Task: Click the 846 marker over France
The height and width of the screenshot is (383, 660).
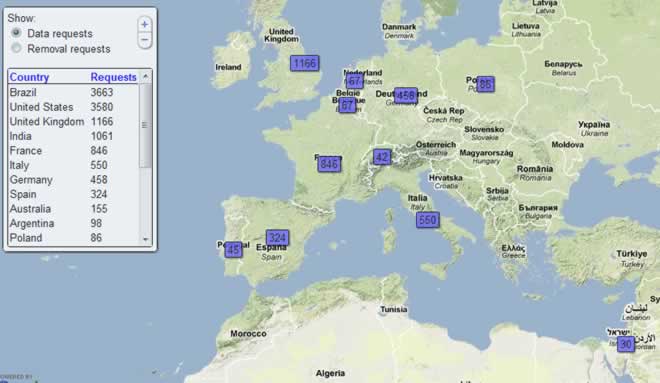Action: click(329, 164)
